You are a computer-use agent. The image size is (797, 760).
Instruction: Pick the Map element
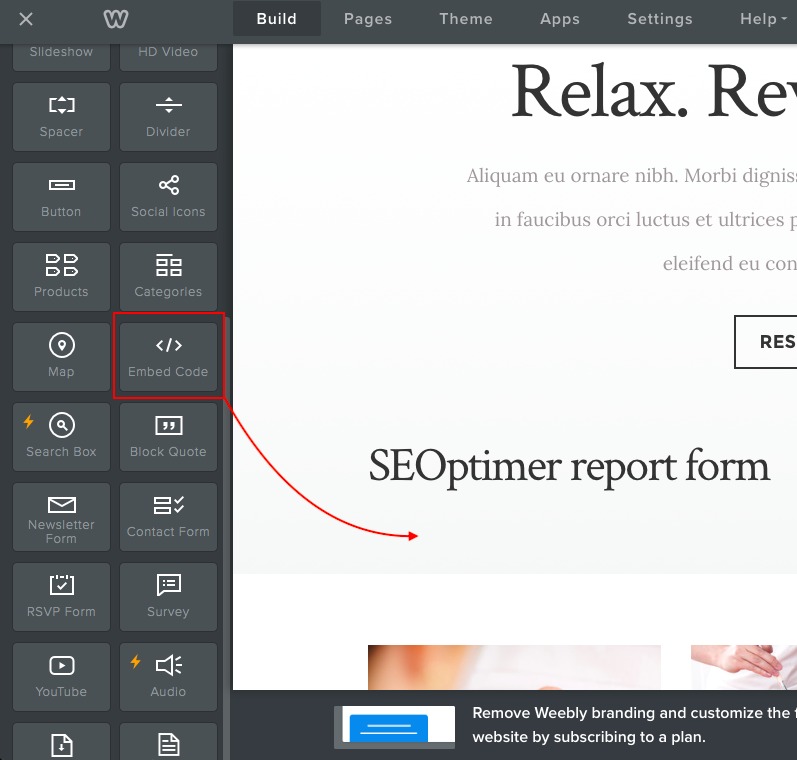click(x=61, y=357)
